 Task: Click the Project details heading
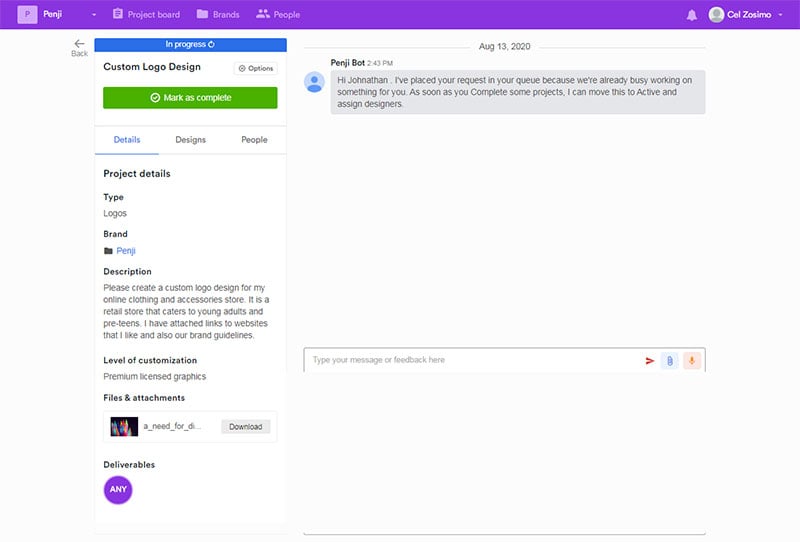click(x=137, y=174)
